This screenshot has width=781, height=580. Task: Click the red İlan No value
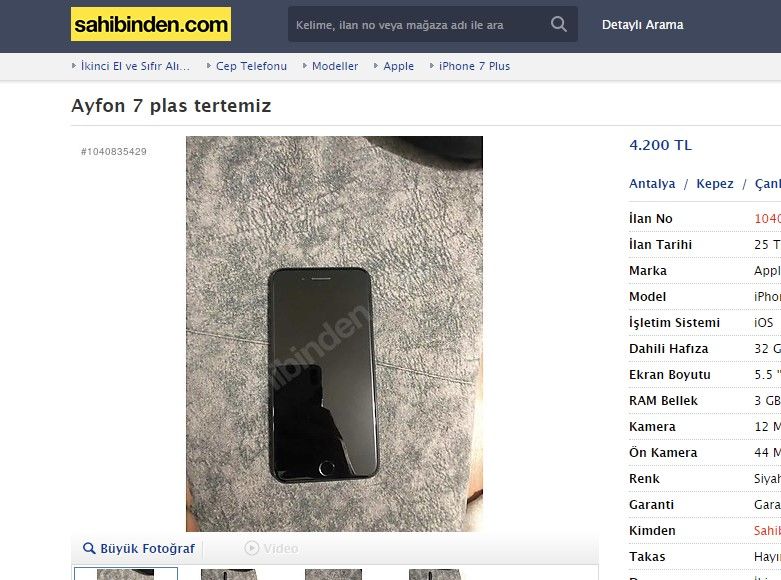coord(768,218)
